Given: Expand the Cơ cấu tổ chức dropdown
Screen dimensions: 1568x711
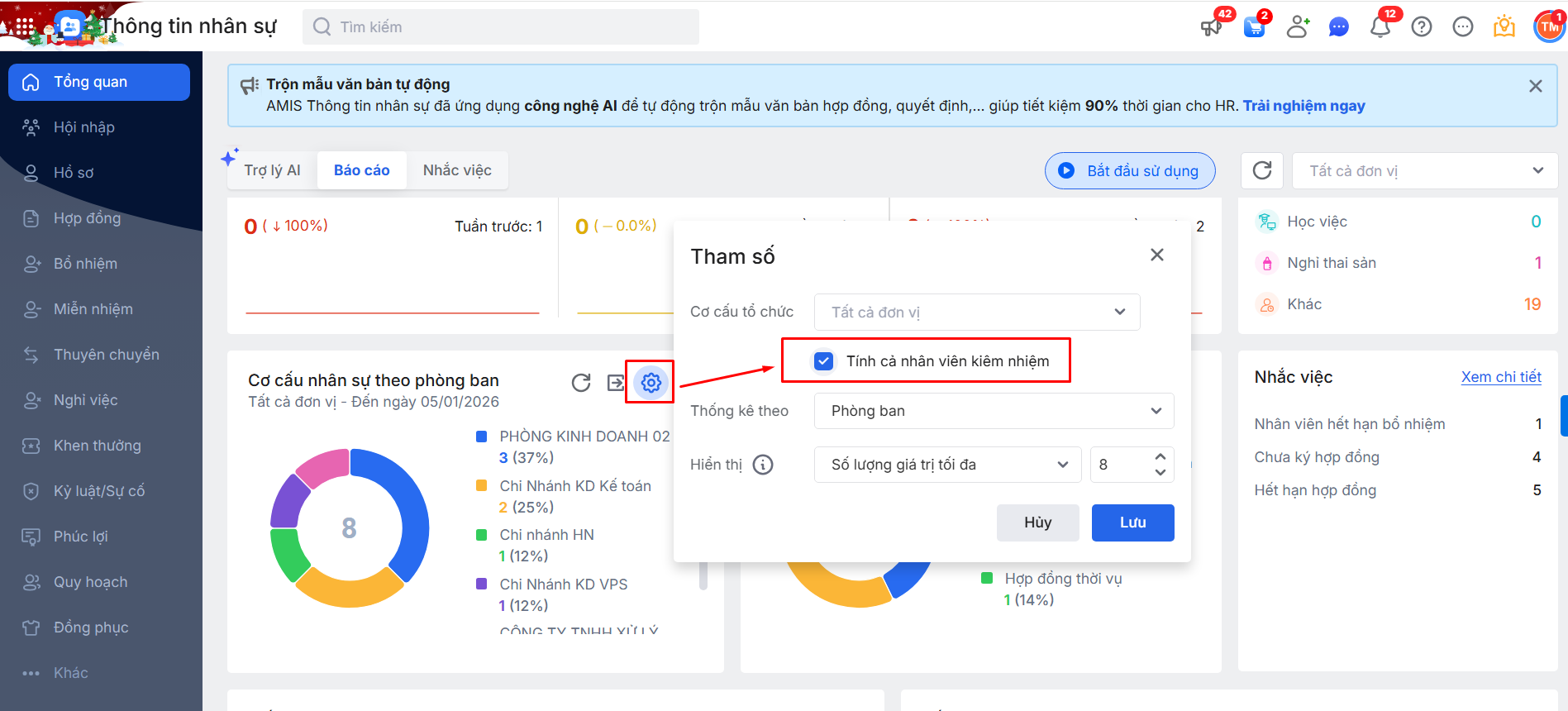Looking at the screenshot, I should click(976, 312).
